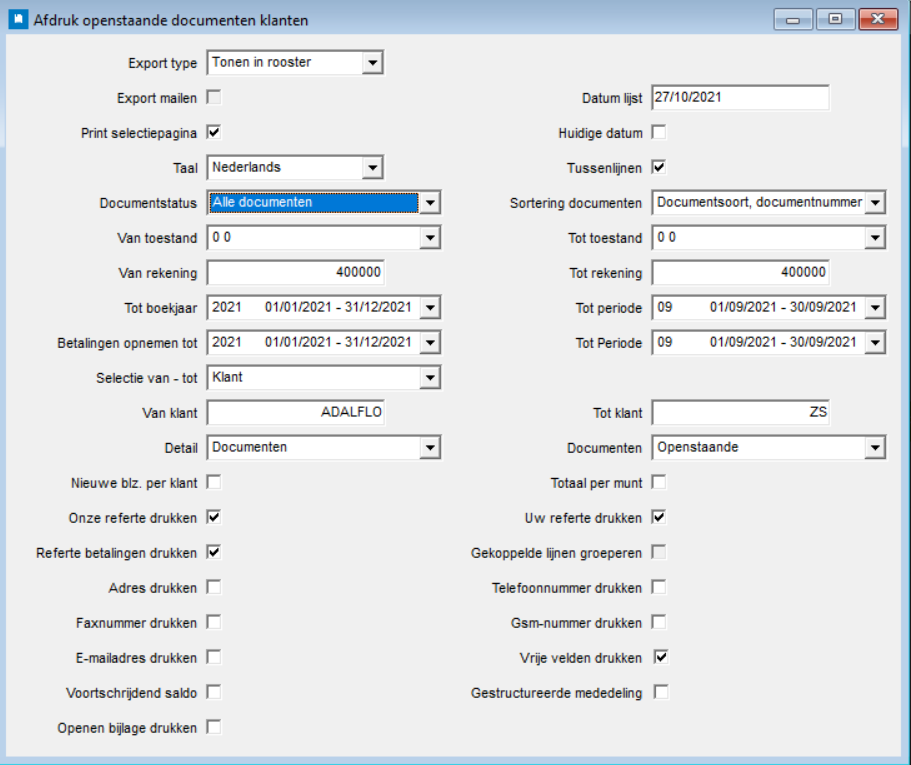Expand the Selectie van - tot dropdown
This screenshot has width=911, height=765.
click(x=430, y=378)
